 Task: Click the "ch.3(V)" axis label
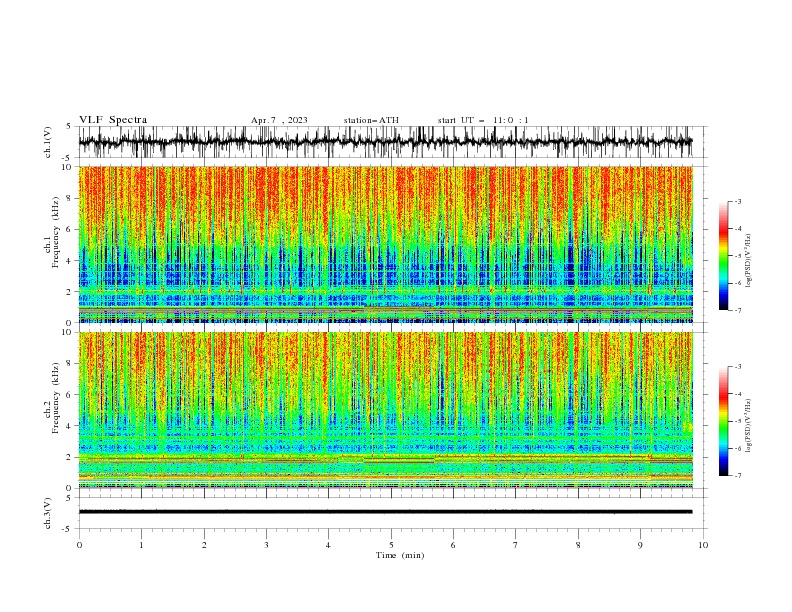coord(48,513)
